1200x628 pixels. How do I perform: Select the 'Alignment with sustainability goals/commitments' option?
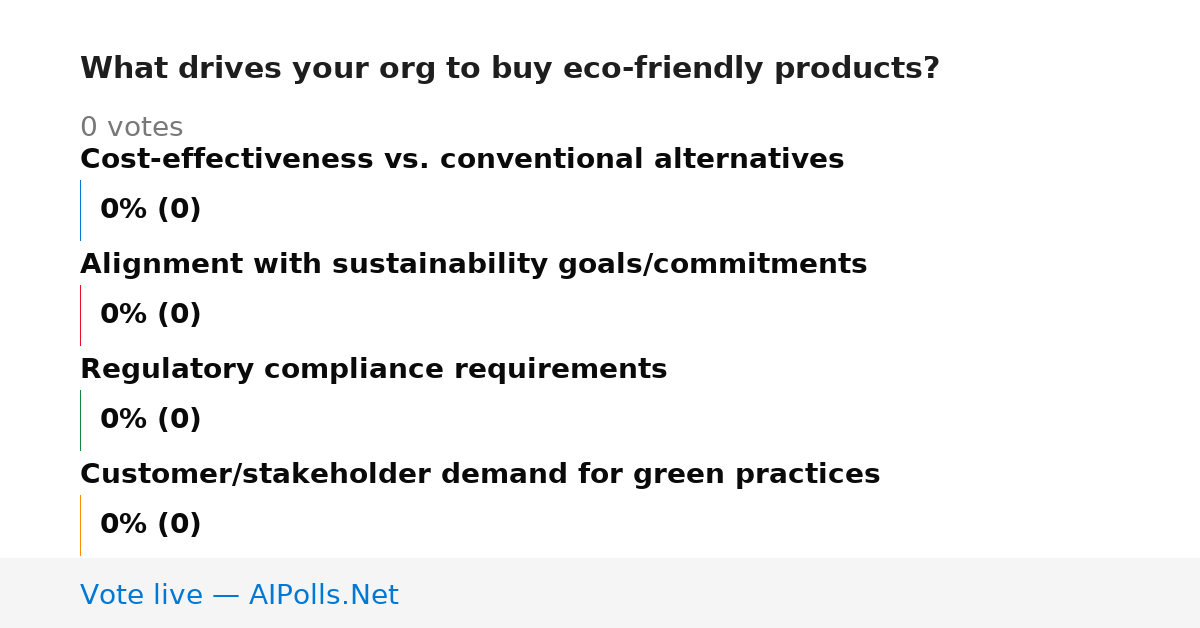pyautogui.click(x=473, y=265)
